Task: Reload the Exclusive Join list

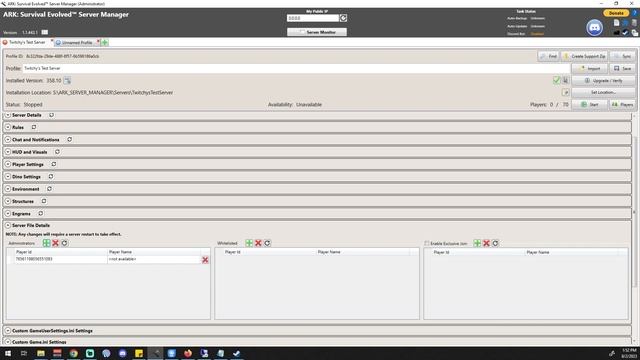Action: [495, 243]
